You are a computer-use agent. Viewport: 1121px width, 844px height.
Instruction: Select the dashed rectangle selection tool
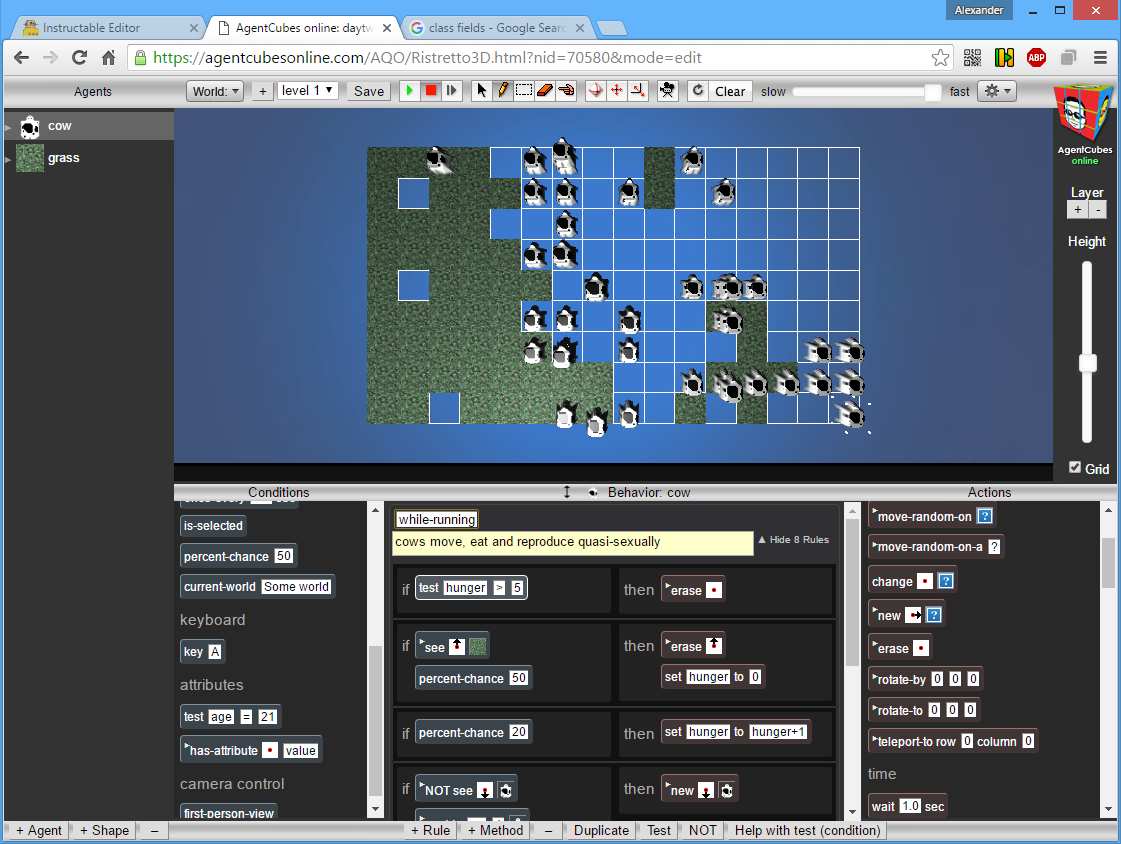[x=524, y=91]
